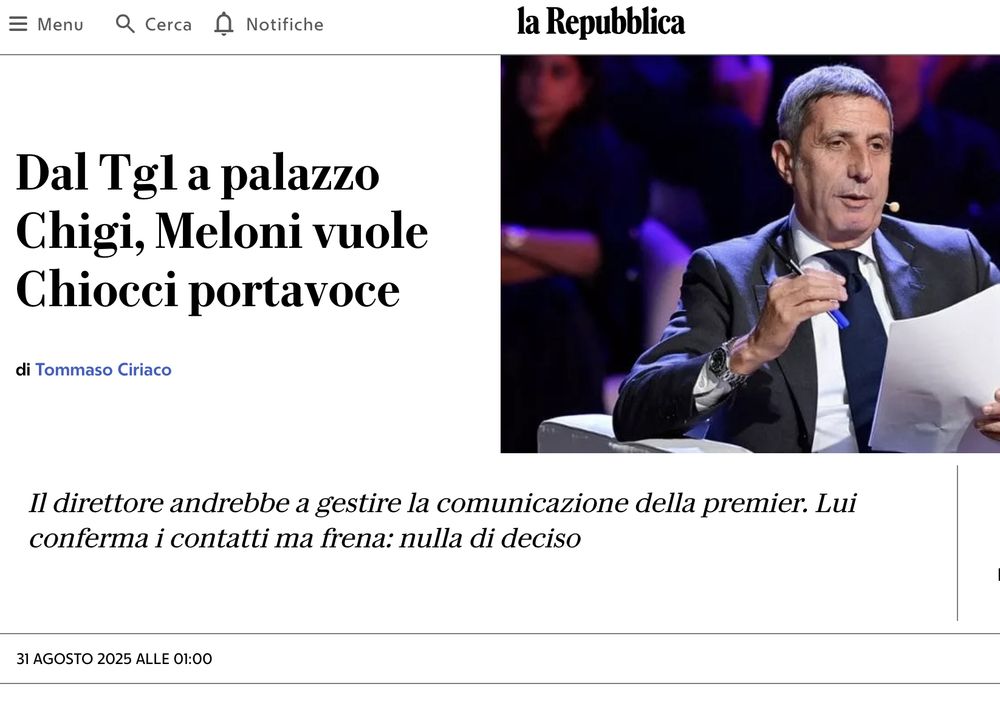Click the magnifying glass search icon
Viewport: 1000px width, 712px height.
pos(125,24)
